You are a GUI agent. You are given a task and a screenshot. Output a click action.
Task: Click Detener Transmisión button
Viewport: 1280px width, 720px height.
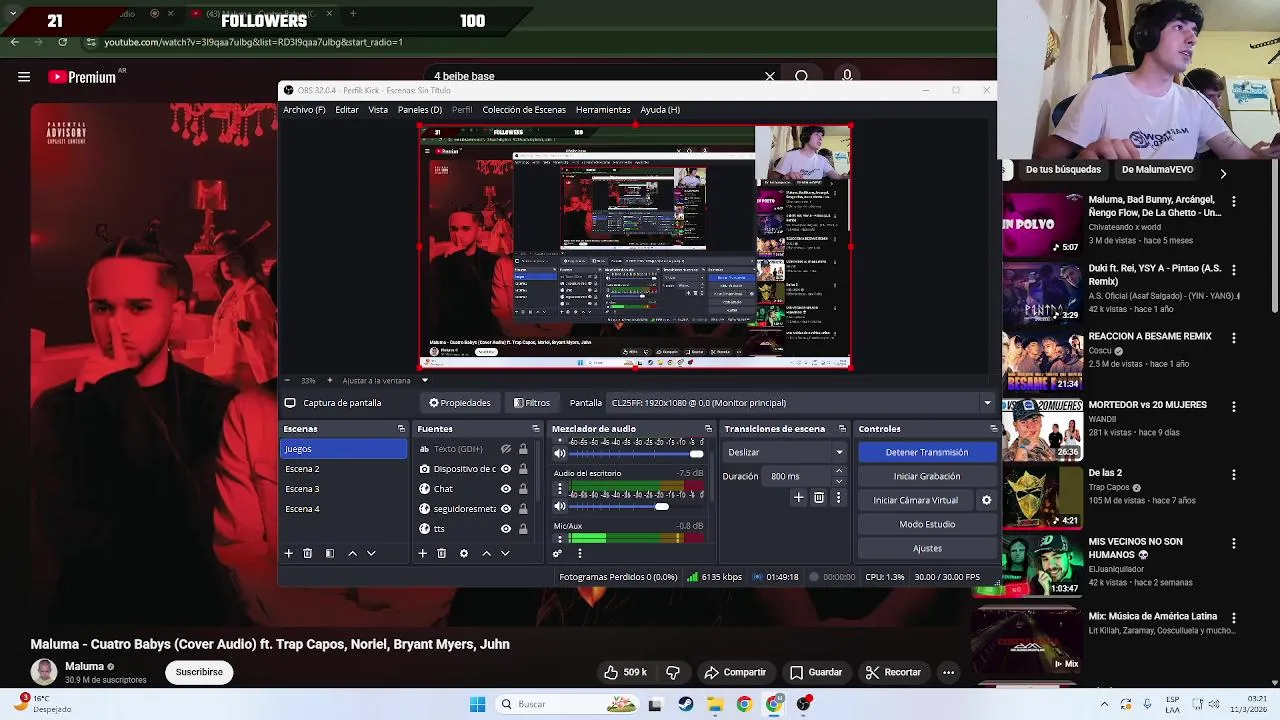click(927, 452)
